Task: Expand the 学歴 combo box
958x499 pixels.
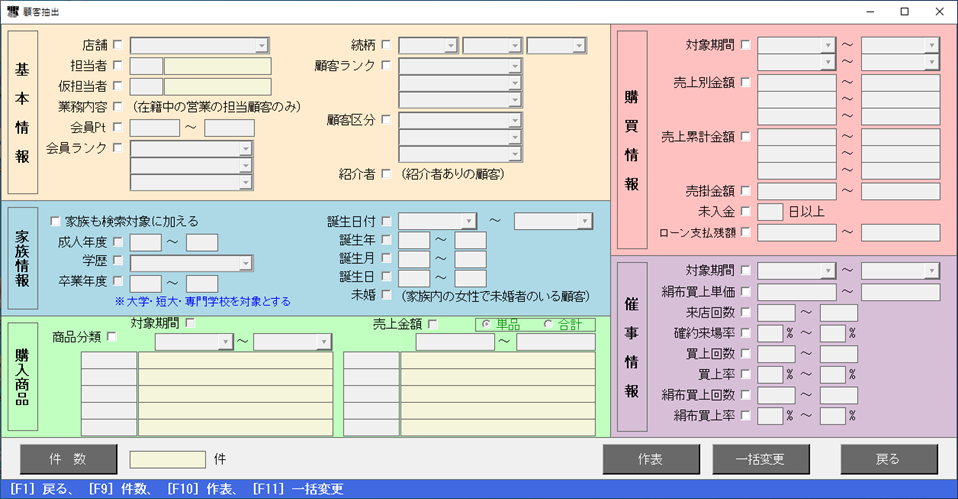Action: [x=244, y=263]
